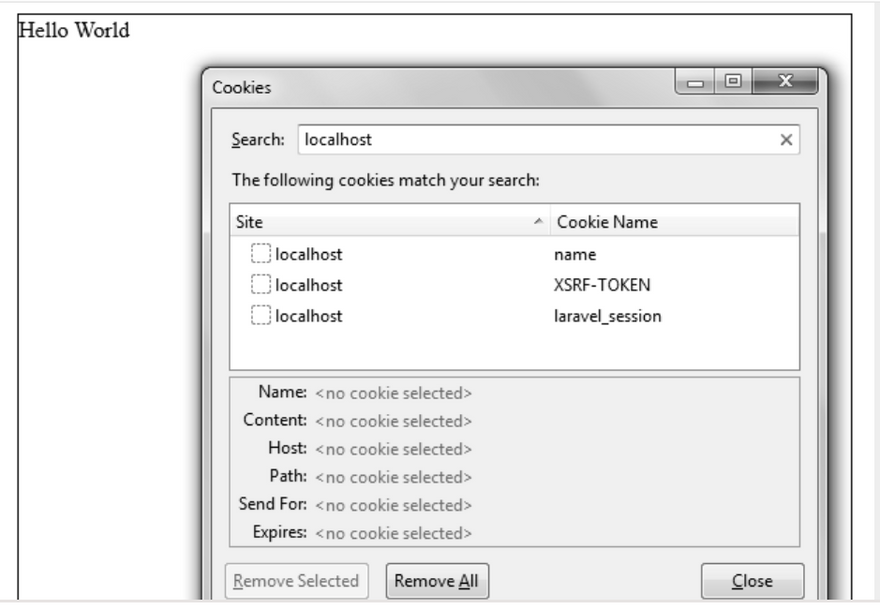Minimize the Cookies dialog window
The height and width of the screenshot is (607, 880).
695,84
